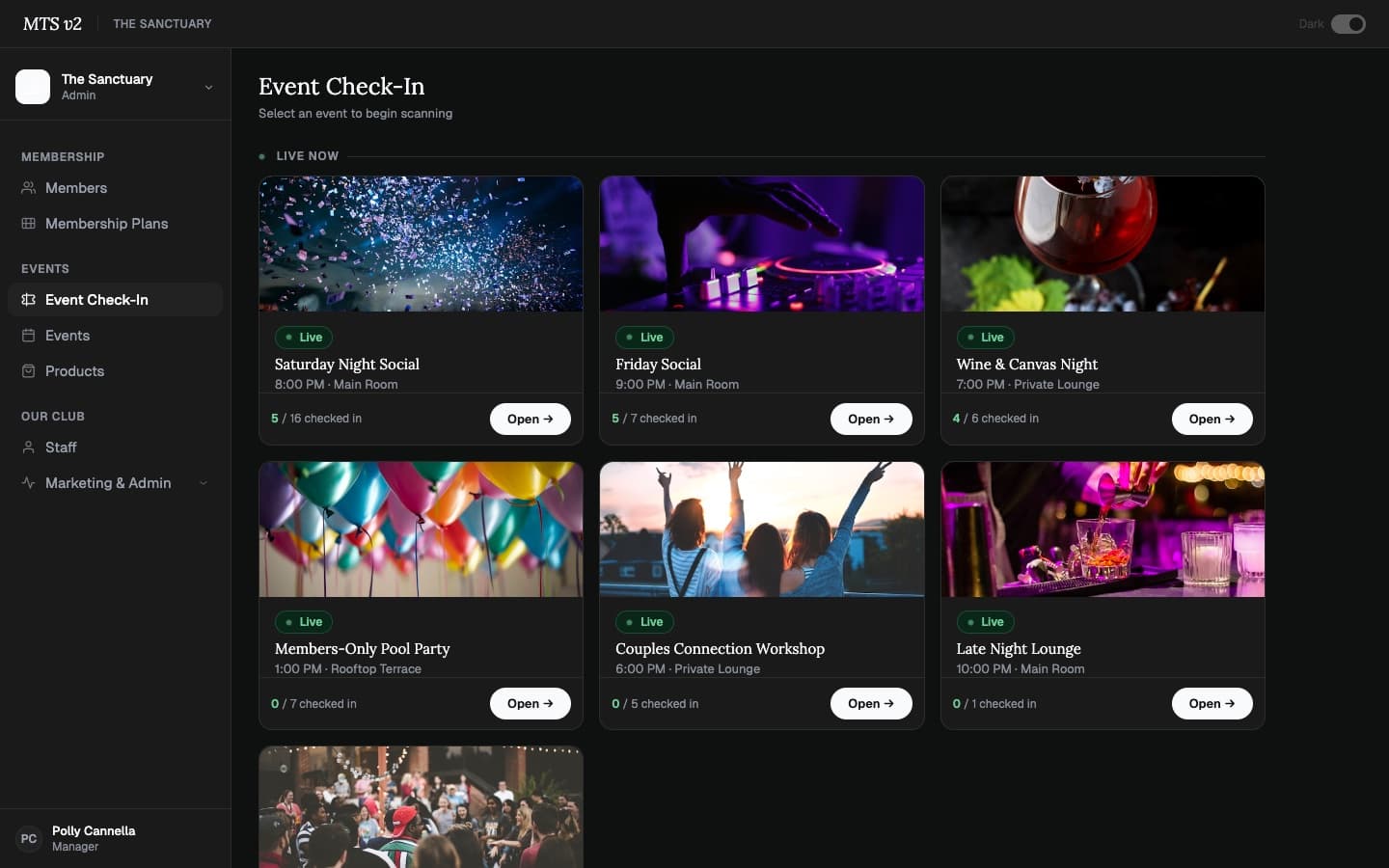Screen dimensions: 1389x868
Task: Open Saturday Night Social check-in
Action: click(531, 420)
